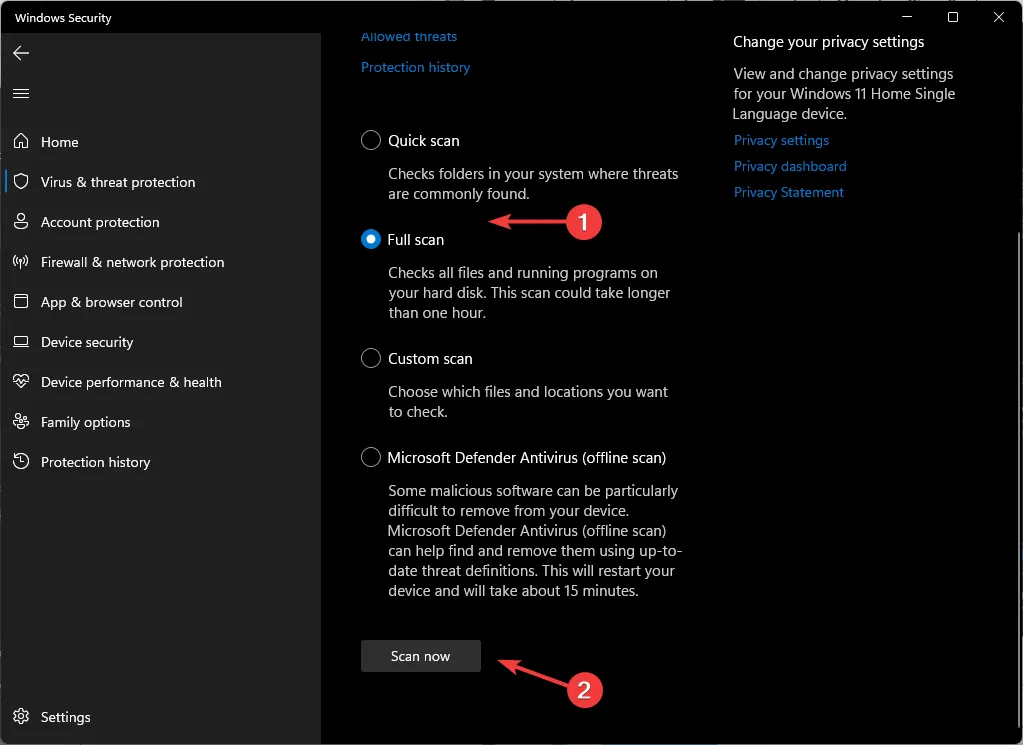Screen dimensions: 1023x745
Task: Close the Windows Security window
Action: click(x=998, y=17)
